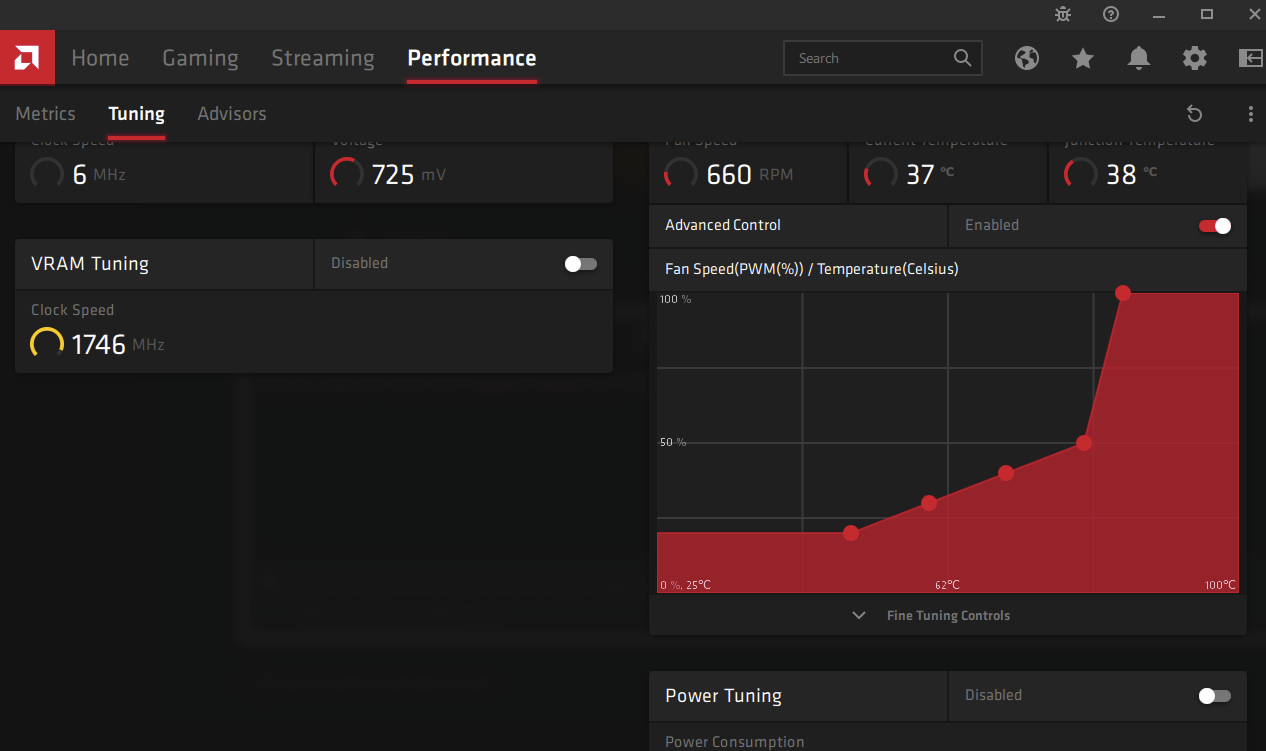Open settings gear icon
This screenshot has width=1266, height=751.
click(1195, 58)
